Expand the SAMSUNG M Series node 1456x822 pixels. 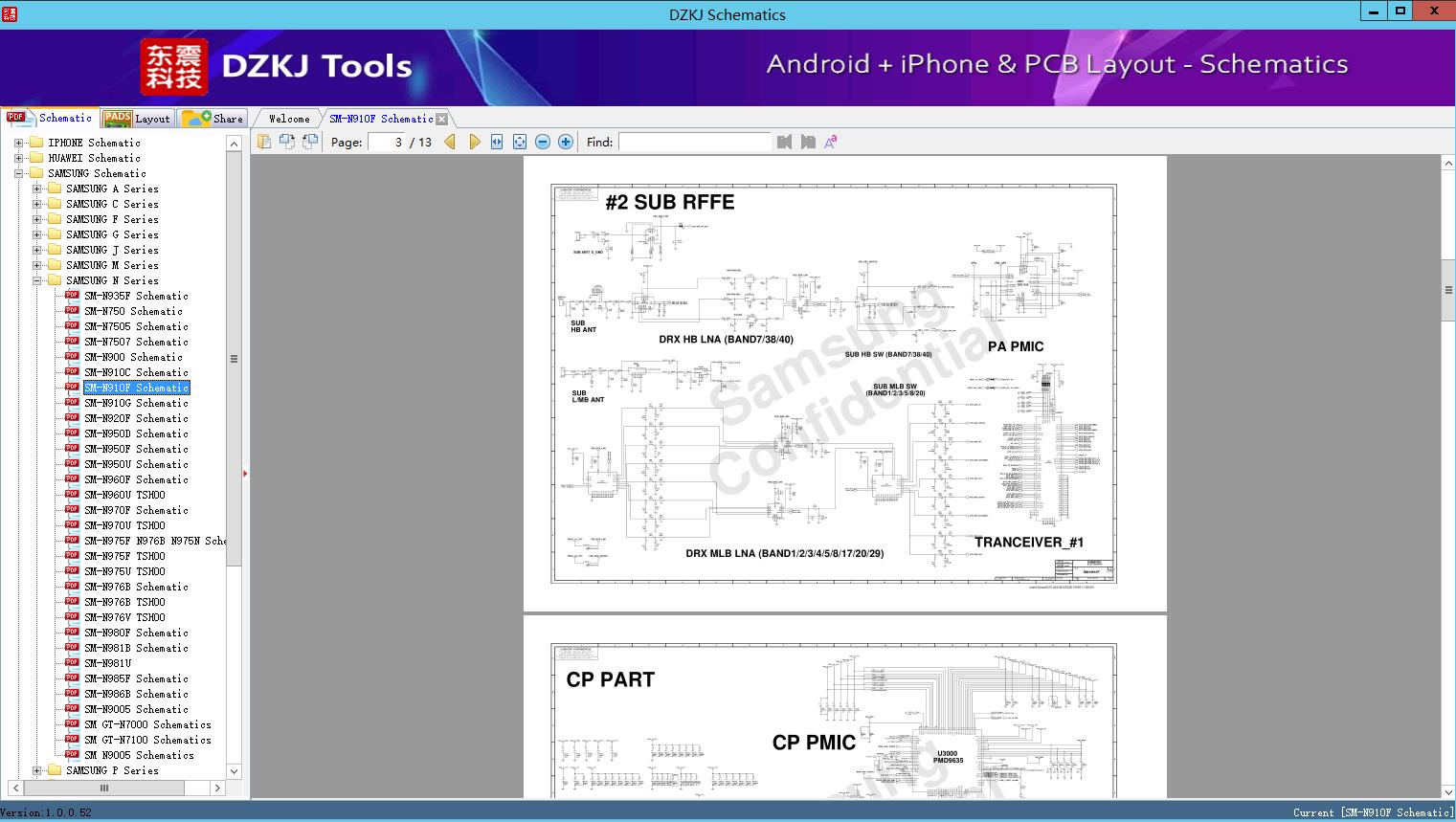[x=36, y=265]
